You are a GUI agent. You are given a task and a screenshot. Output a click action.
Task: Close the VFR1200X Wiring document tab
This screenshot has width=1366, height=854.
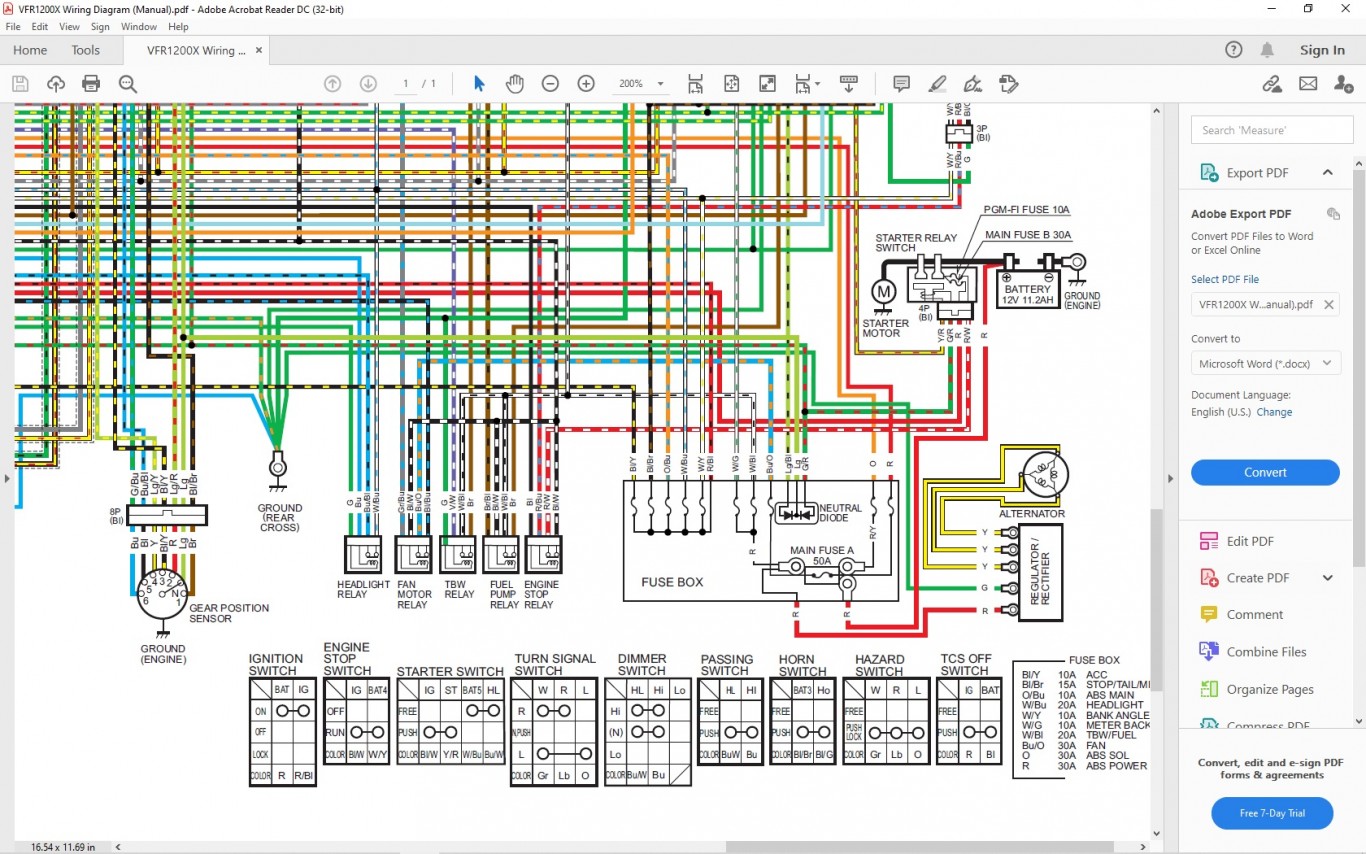[x=259, y=50]
